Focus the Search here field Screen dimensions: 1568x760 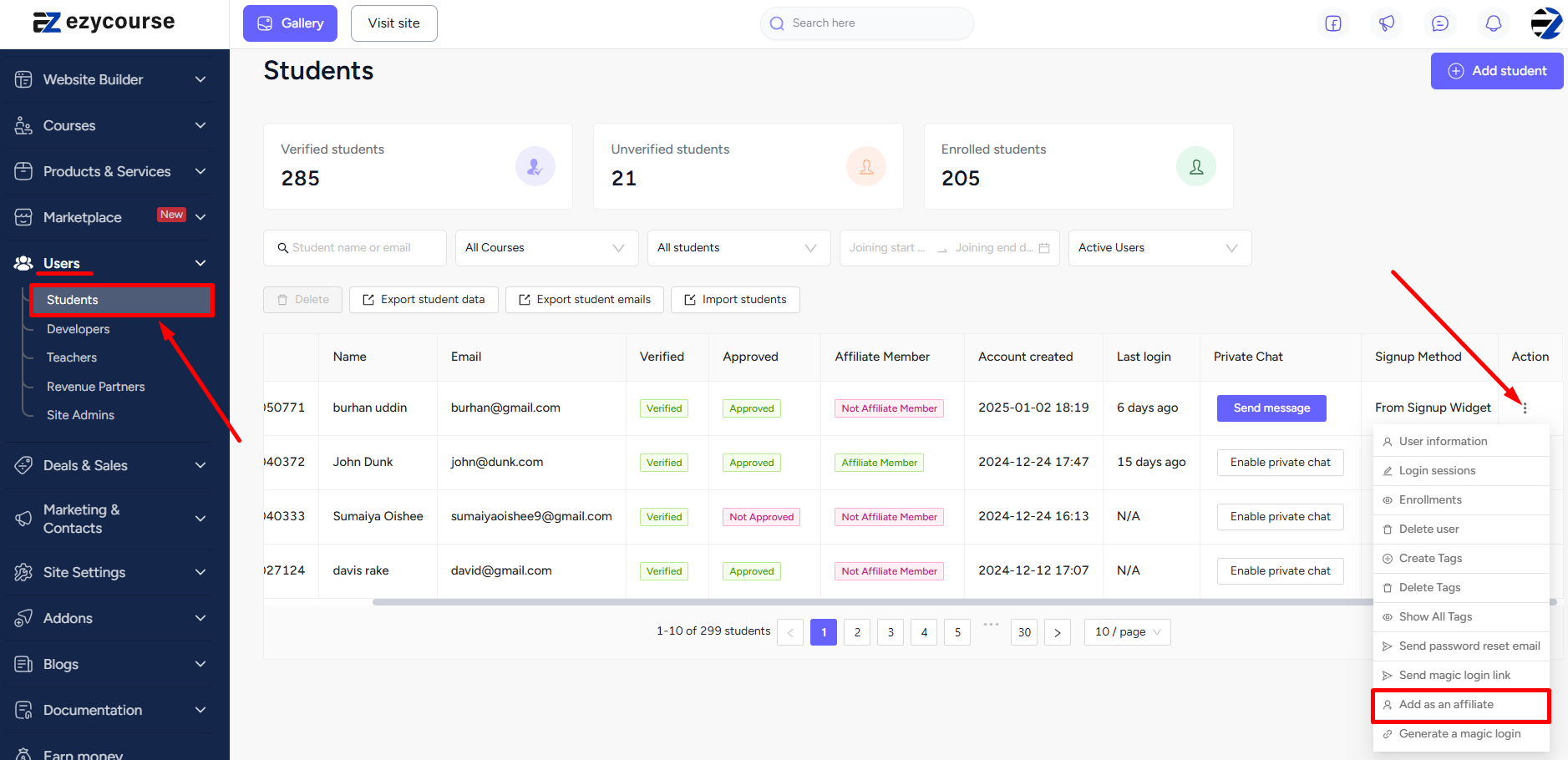(x=867, y=23)
